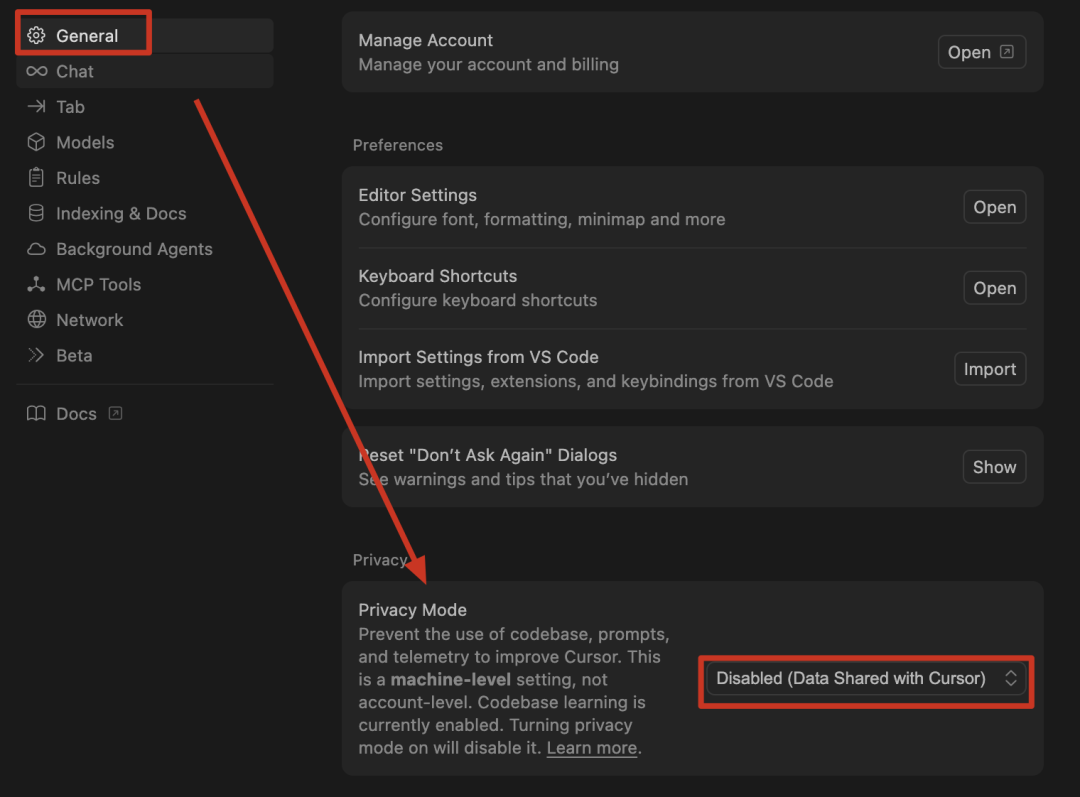Click the Network globe icon
Screen dimensions: 1080x797
coord(37,320)
